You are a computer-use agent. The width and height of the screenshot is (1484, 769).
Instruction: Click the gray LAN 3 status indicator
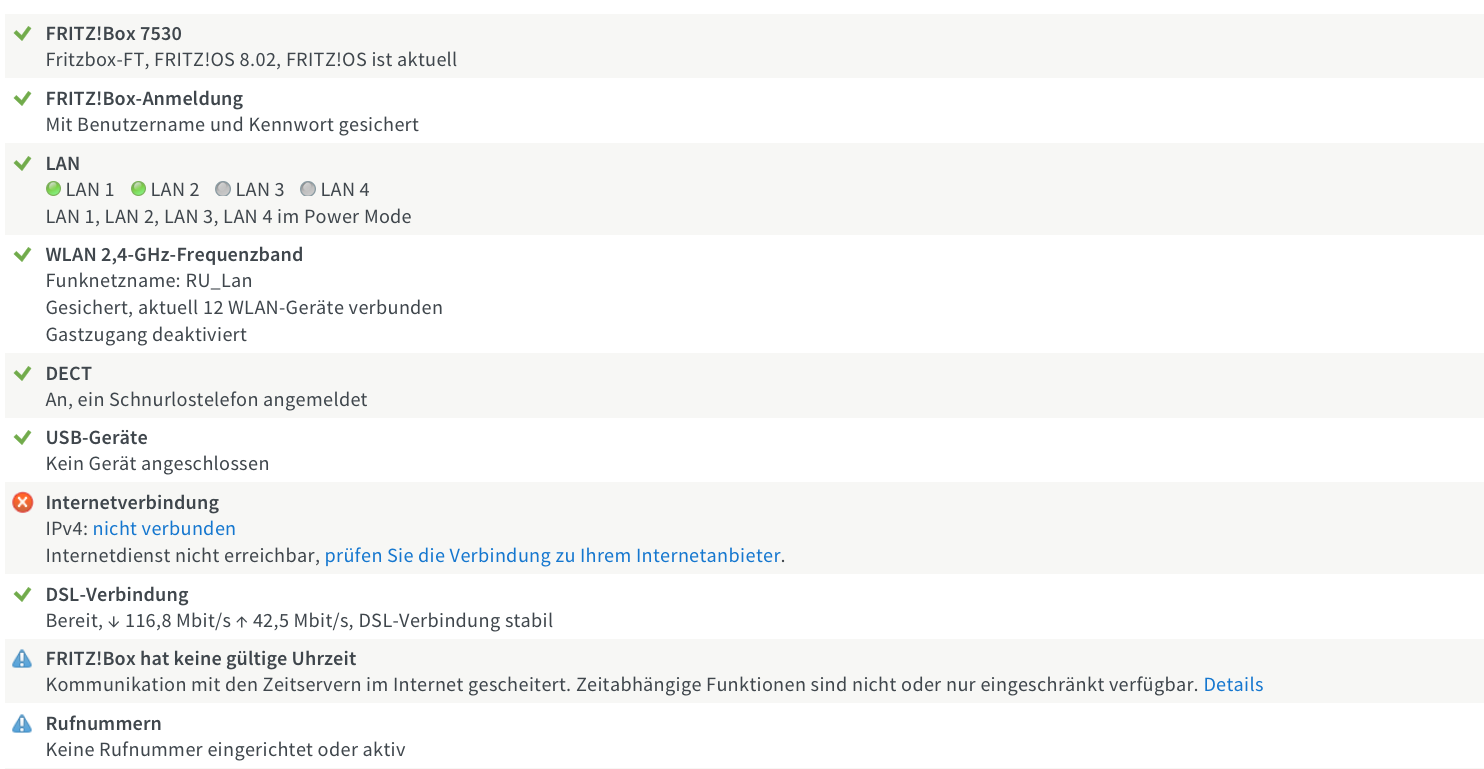tap(223, 189)
